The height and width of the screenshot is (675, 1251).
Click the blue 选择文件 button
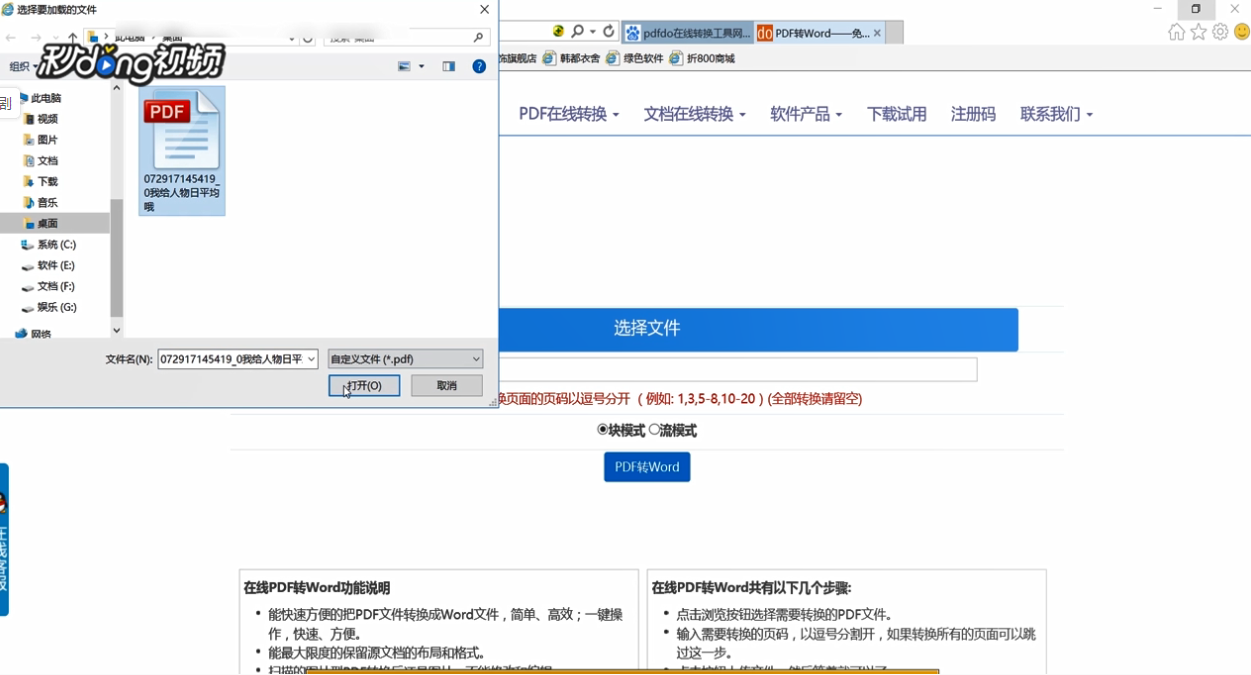pyautogui.click(x=647, y=328)
